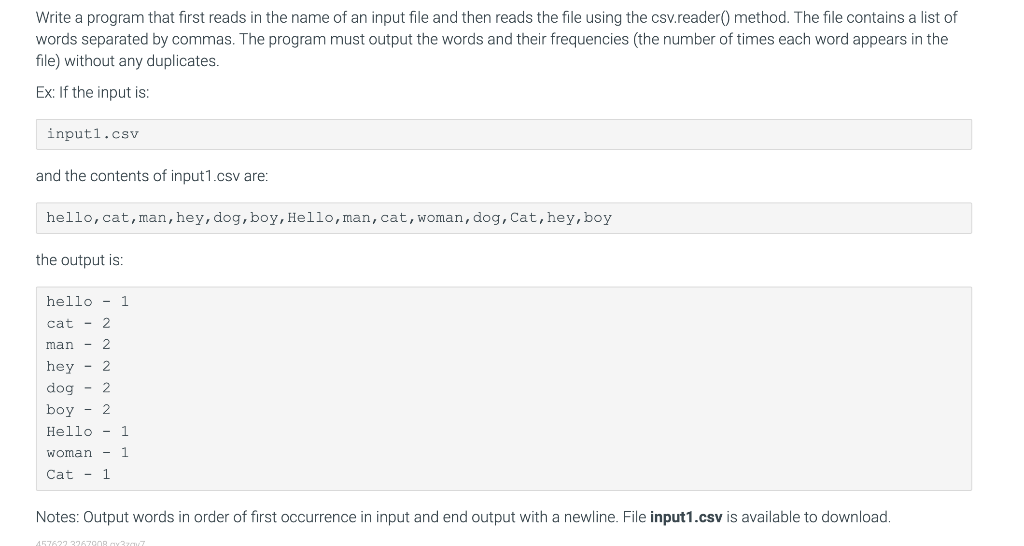Select the "woman - 1" output line
This screenshot has width=1024, height=546.
tap(88, 453)
